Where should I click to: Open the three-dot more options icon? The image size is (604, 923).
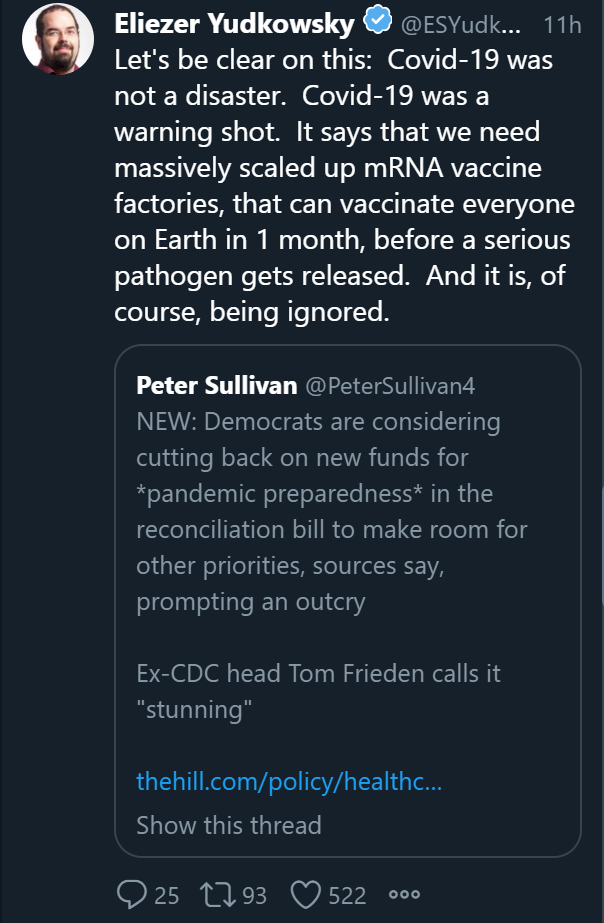point(403,894)
